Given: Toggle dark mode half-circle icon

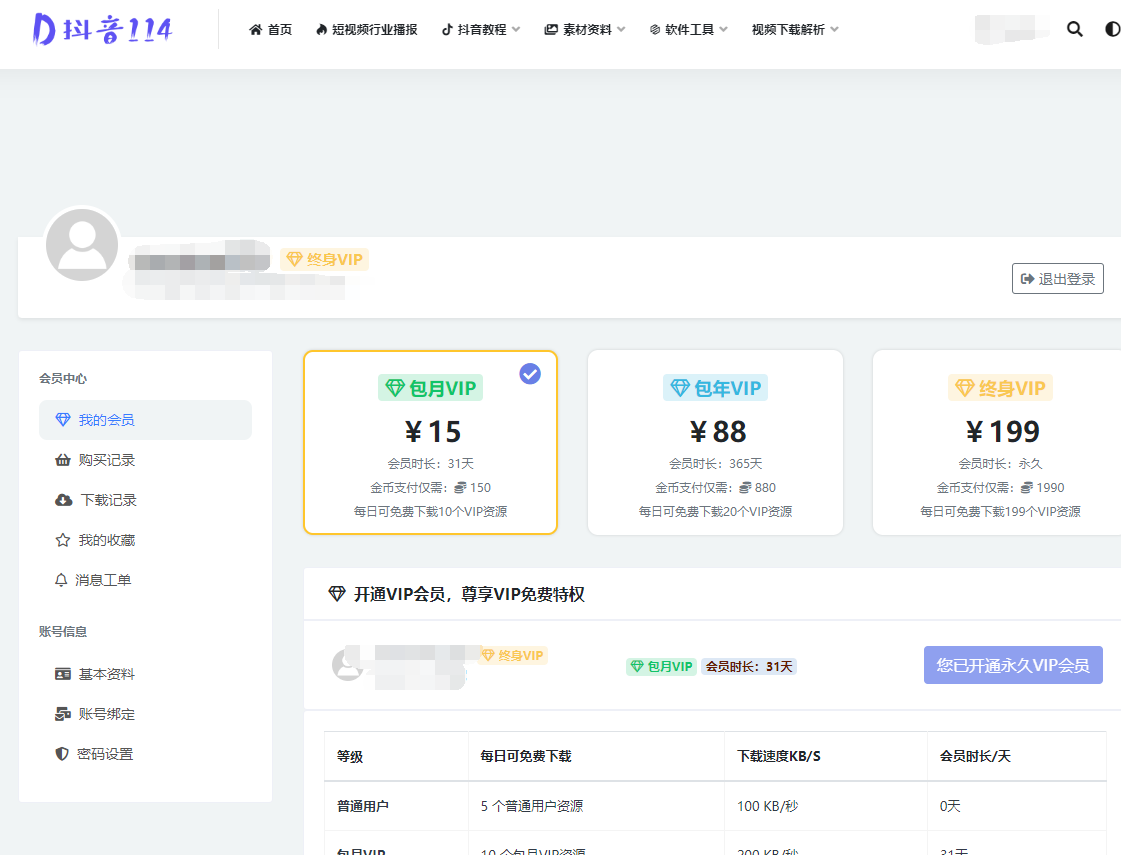Looking at the screenshot, I should (1112, 29).
